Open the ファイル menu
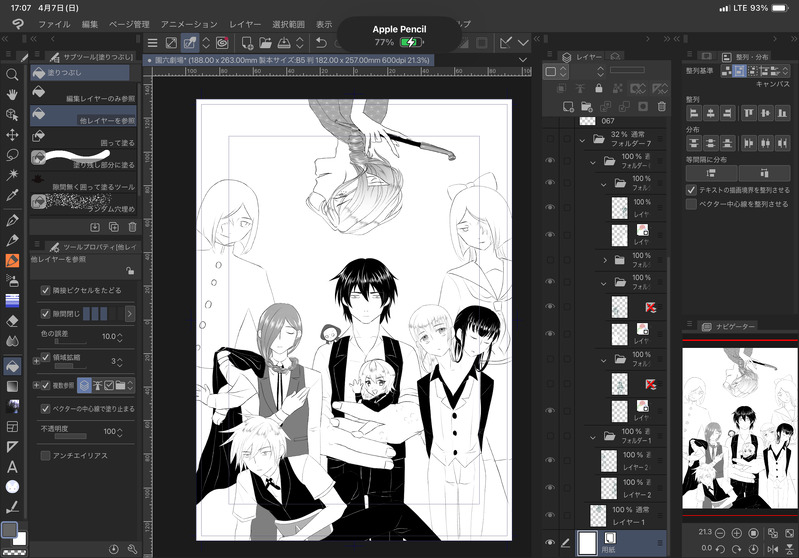The image size is (799, 558). pyautogui.click(x=54, y=24)
